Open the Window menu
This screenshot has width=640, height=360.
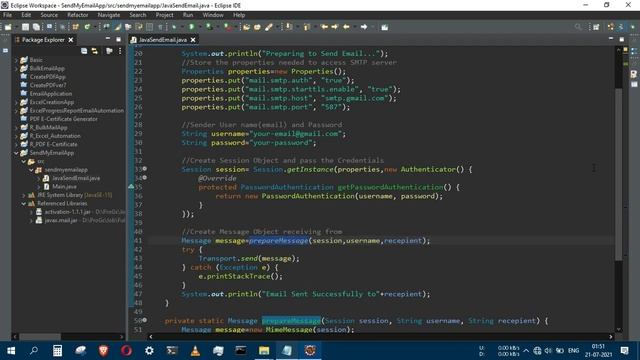(213, 15)
